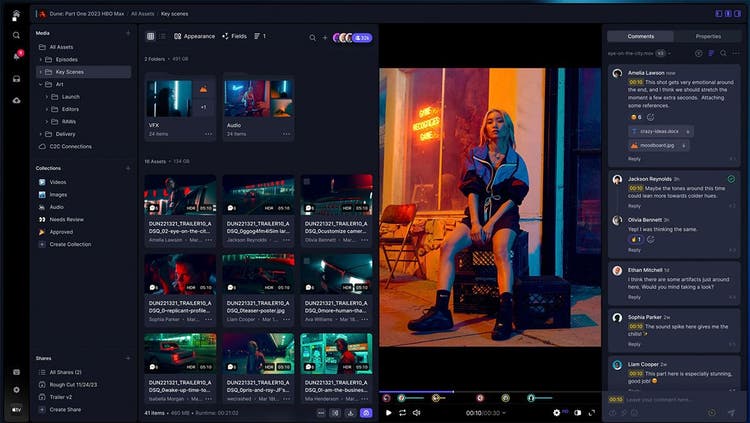Switch to the Comments tab
750x423 pixels.
[x=640, y=36]
